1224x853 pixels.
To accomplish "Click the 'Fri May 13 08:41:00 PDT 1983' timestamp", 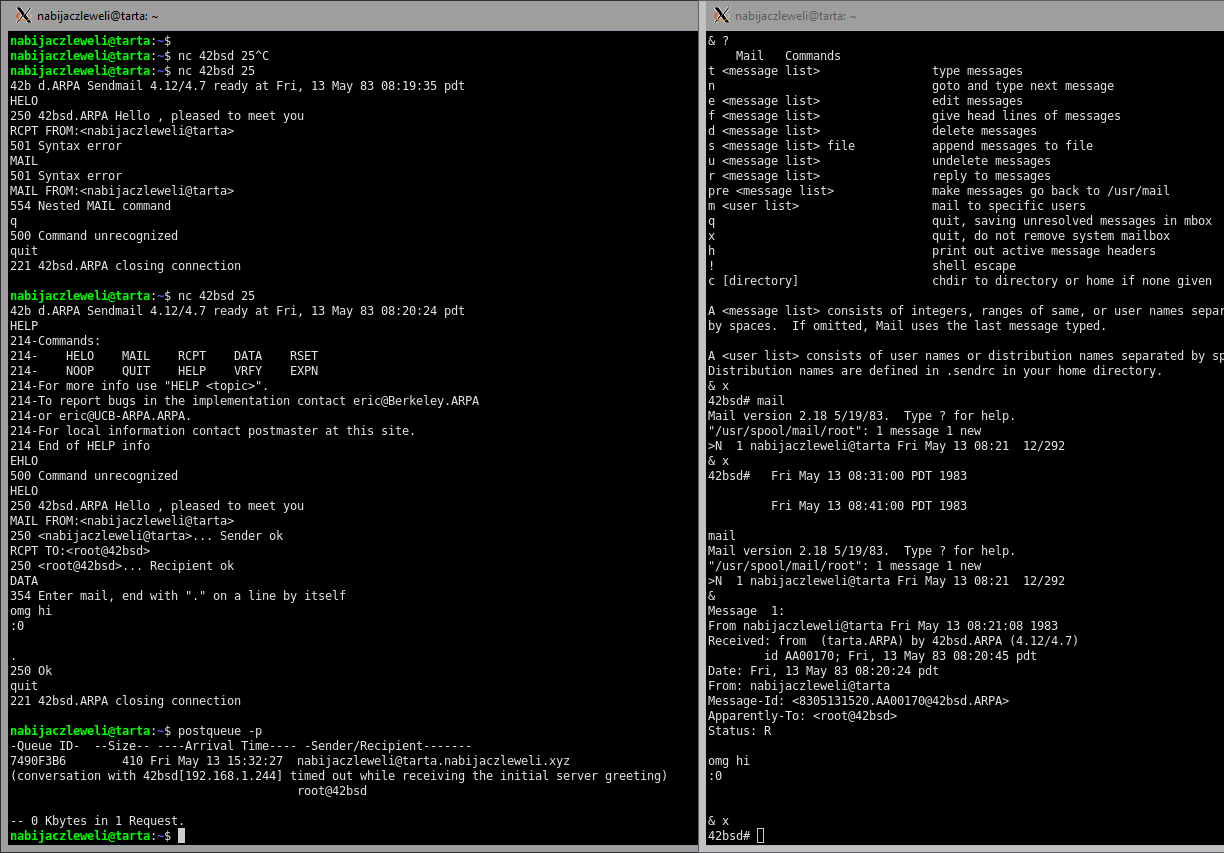I will (869, 506).
